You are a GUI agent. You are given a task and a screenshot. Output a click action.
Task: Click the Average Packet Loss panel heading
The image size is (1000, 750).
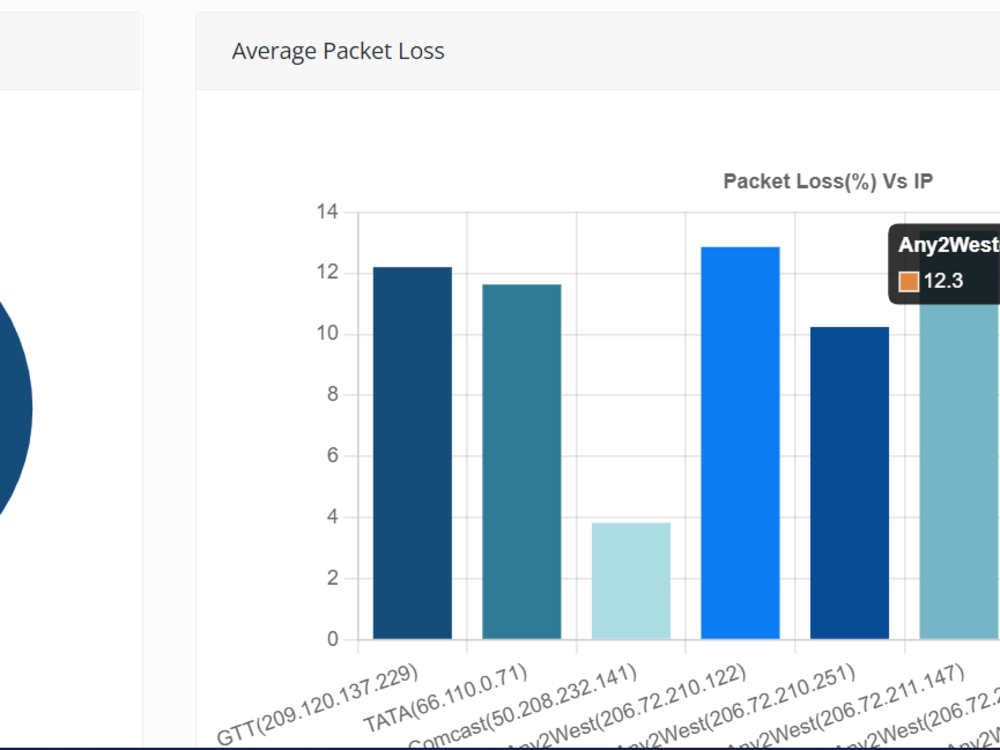tap(338, 51)
